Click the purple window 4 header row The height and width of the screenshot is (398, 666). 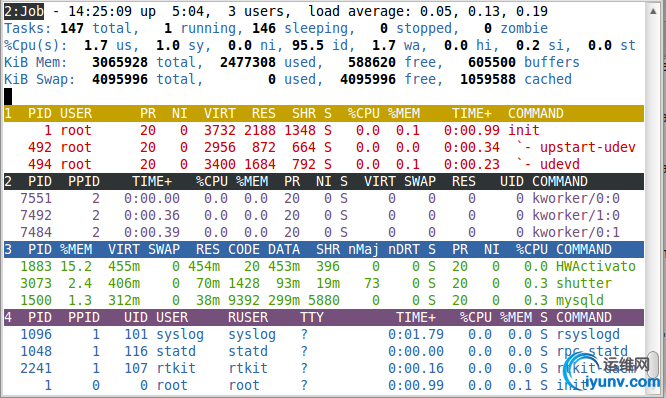coord(324,317)
